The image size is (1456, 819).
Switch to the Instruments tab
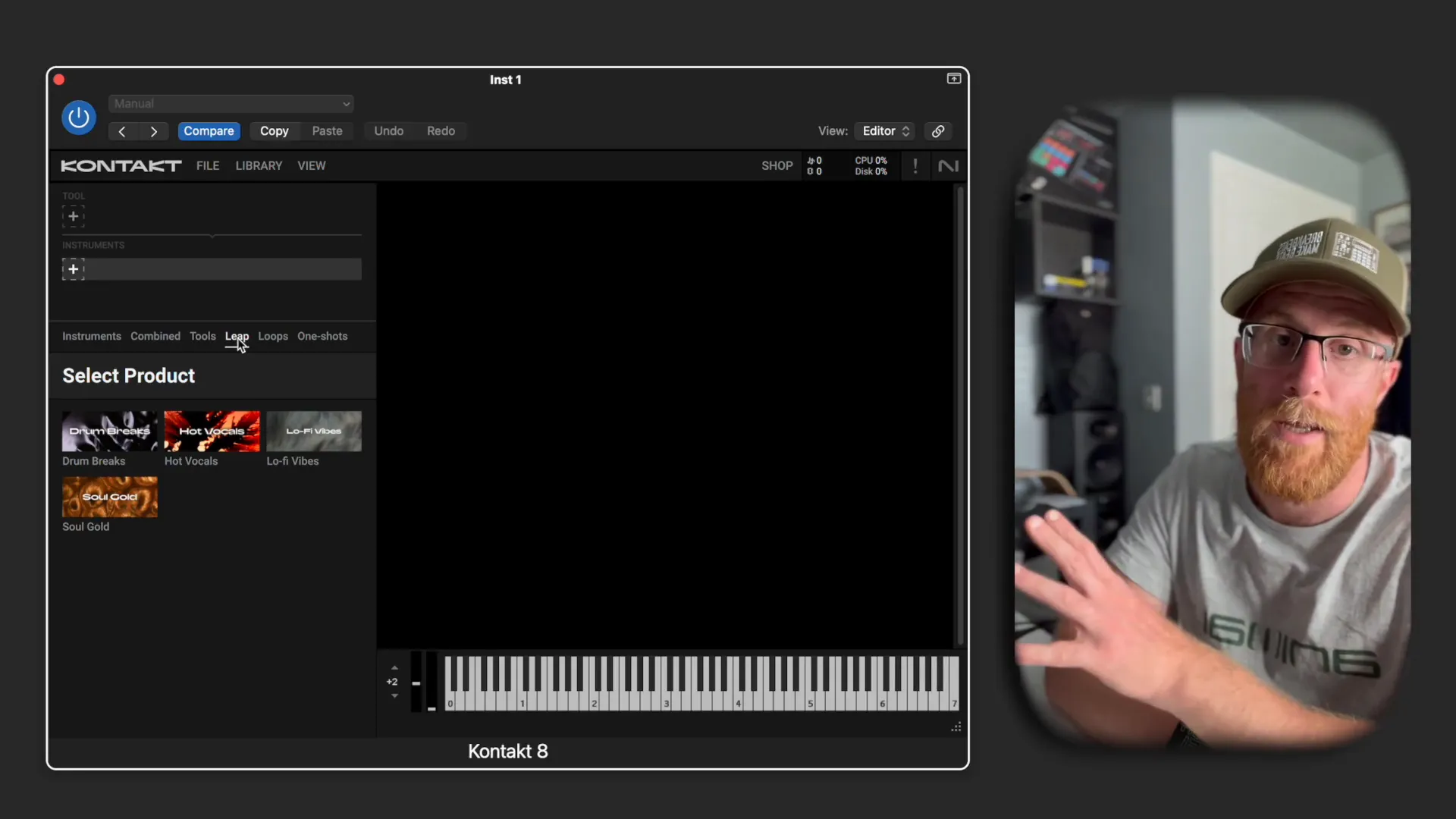92,337
